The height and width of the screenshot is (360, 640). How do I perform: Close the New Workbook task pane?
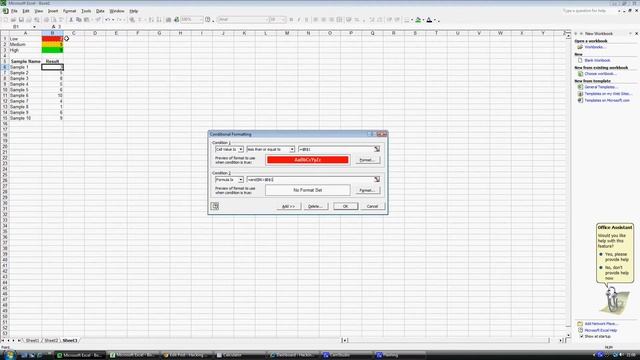click(x=636, y=33)
